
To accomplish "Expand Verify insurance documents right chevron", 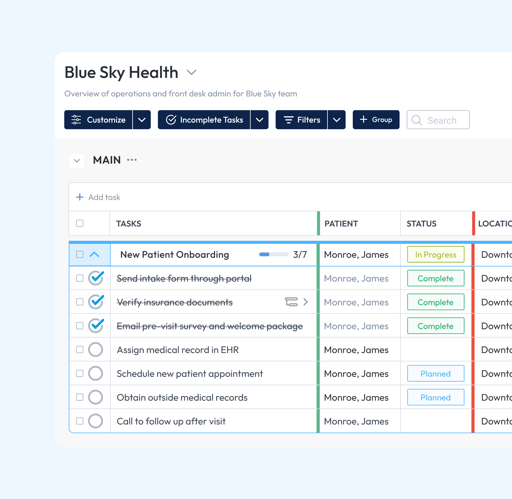I will click(x=305, y=302).
